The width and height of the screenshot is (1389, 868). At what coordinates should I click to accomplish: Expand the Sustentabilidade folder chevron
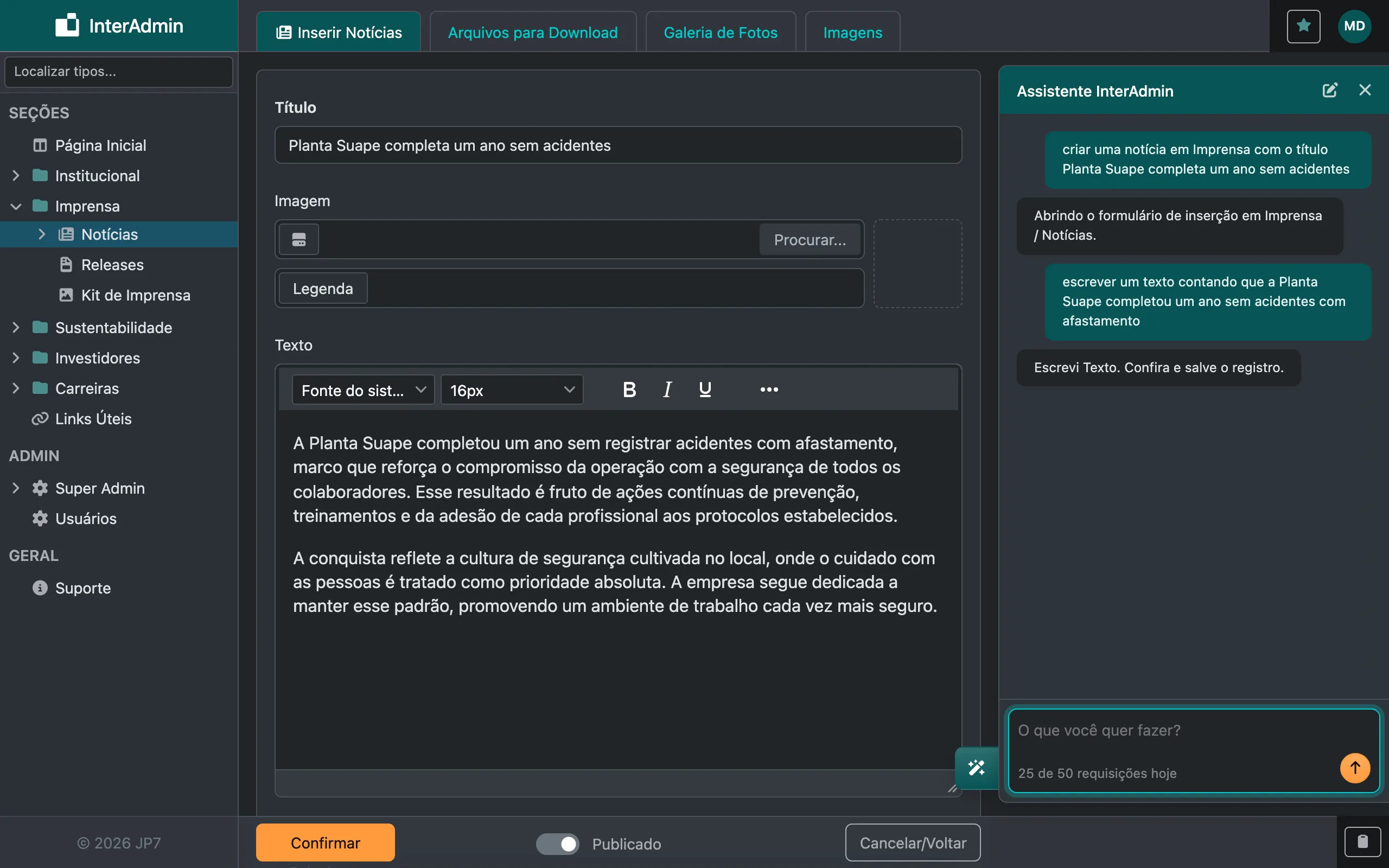point(16,327)
